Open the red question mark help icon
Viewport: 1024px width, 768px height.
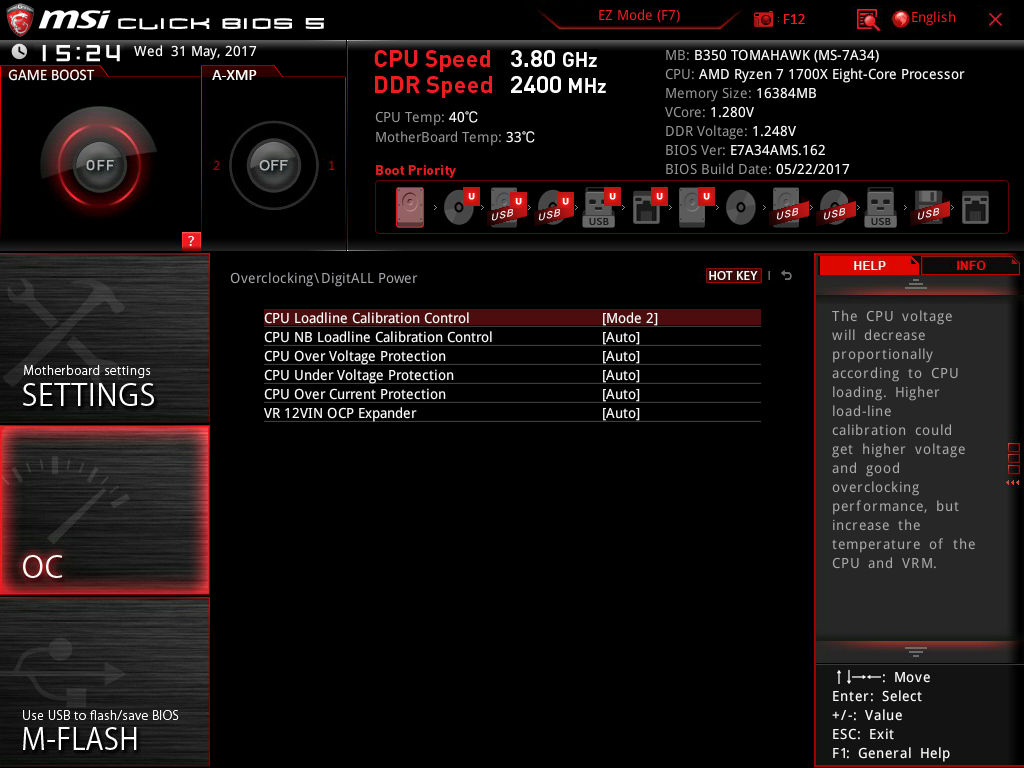191,240
